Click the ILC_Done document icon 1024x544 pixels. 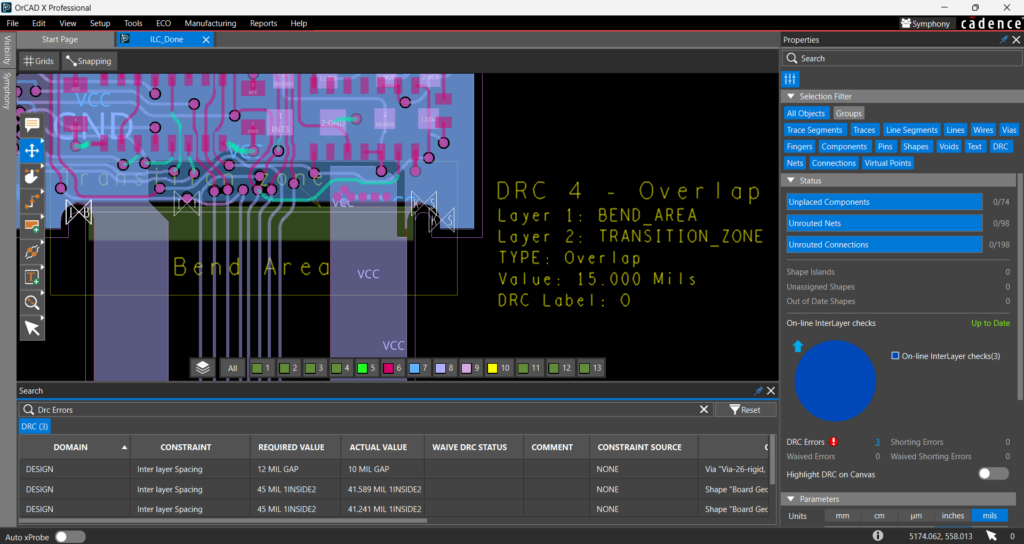(x=125, y=39)
